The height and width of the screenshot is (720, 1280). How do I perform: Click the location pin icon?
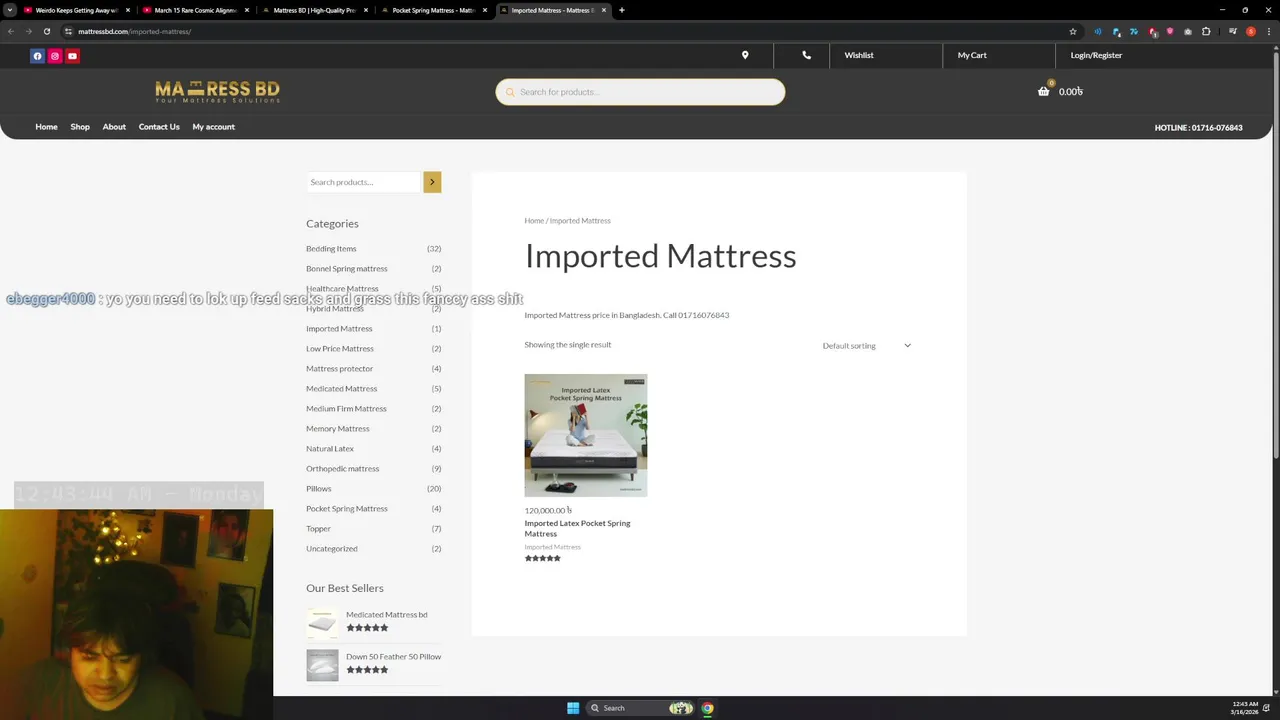pyautogui.click(x=745, y=55)
